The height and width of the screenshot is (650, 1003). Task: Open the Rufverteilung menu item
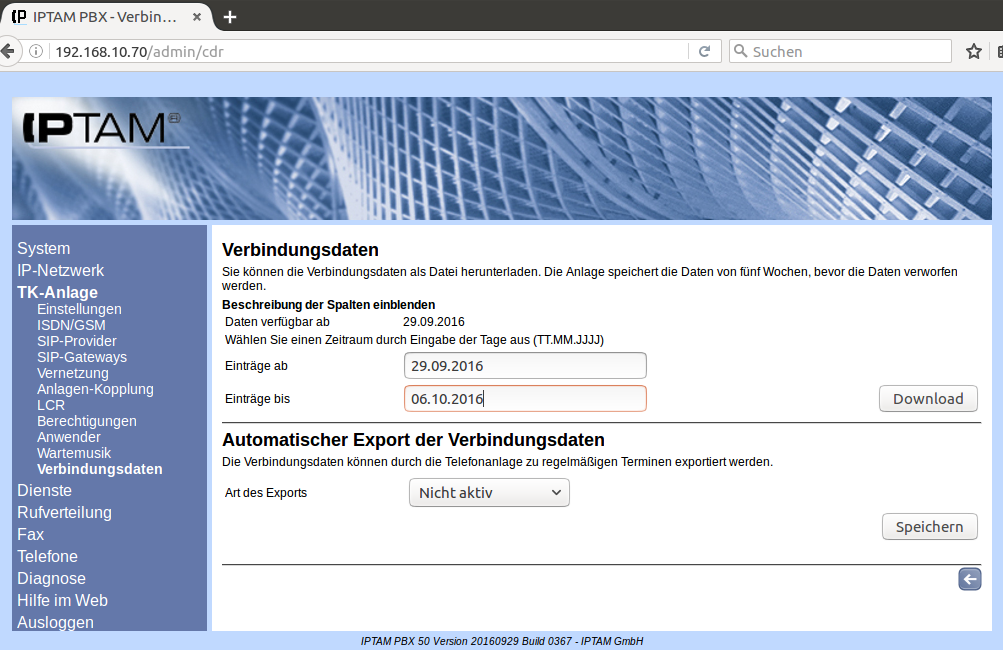[x=64, y=512]
